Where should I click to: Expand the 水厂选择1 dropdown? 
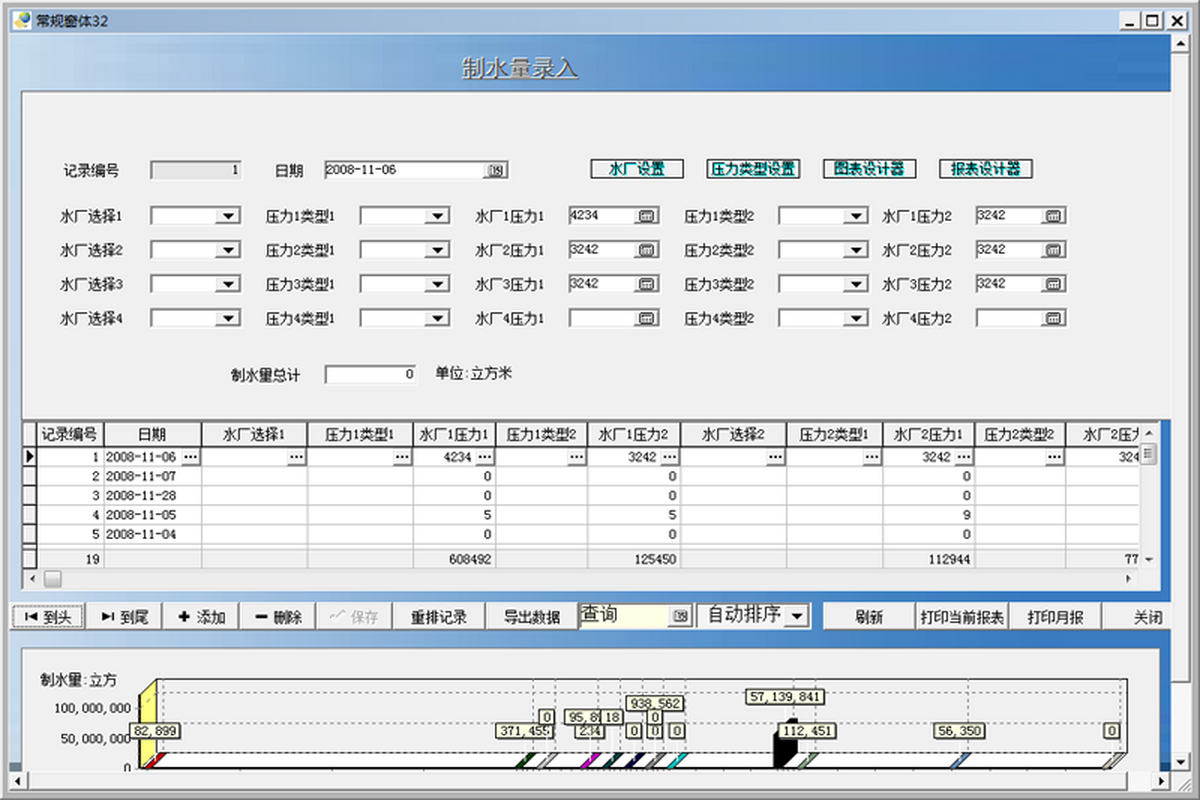[228, 215]
